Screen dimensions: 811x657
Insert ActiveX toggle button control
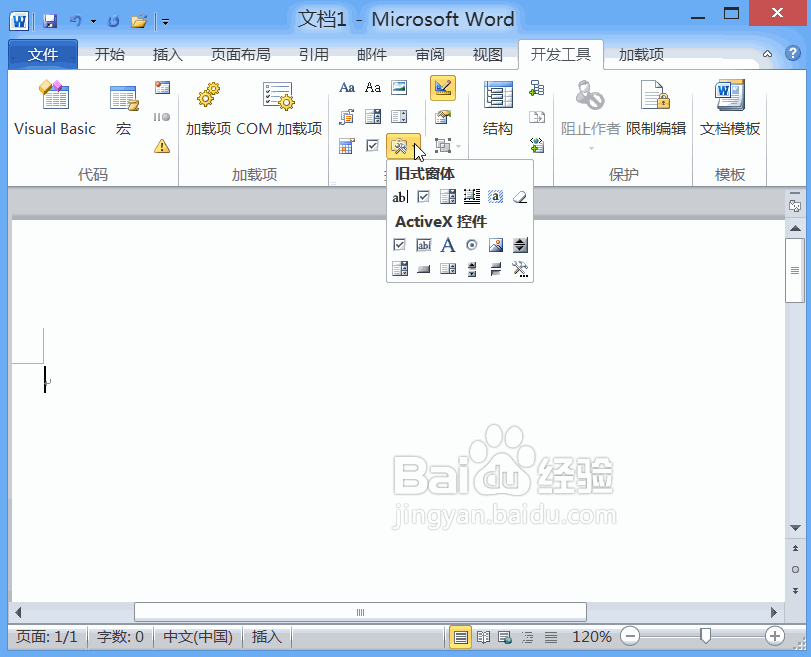[495, 269]
